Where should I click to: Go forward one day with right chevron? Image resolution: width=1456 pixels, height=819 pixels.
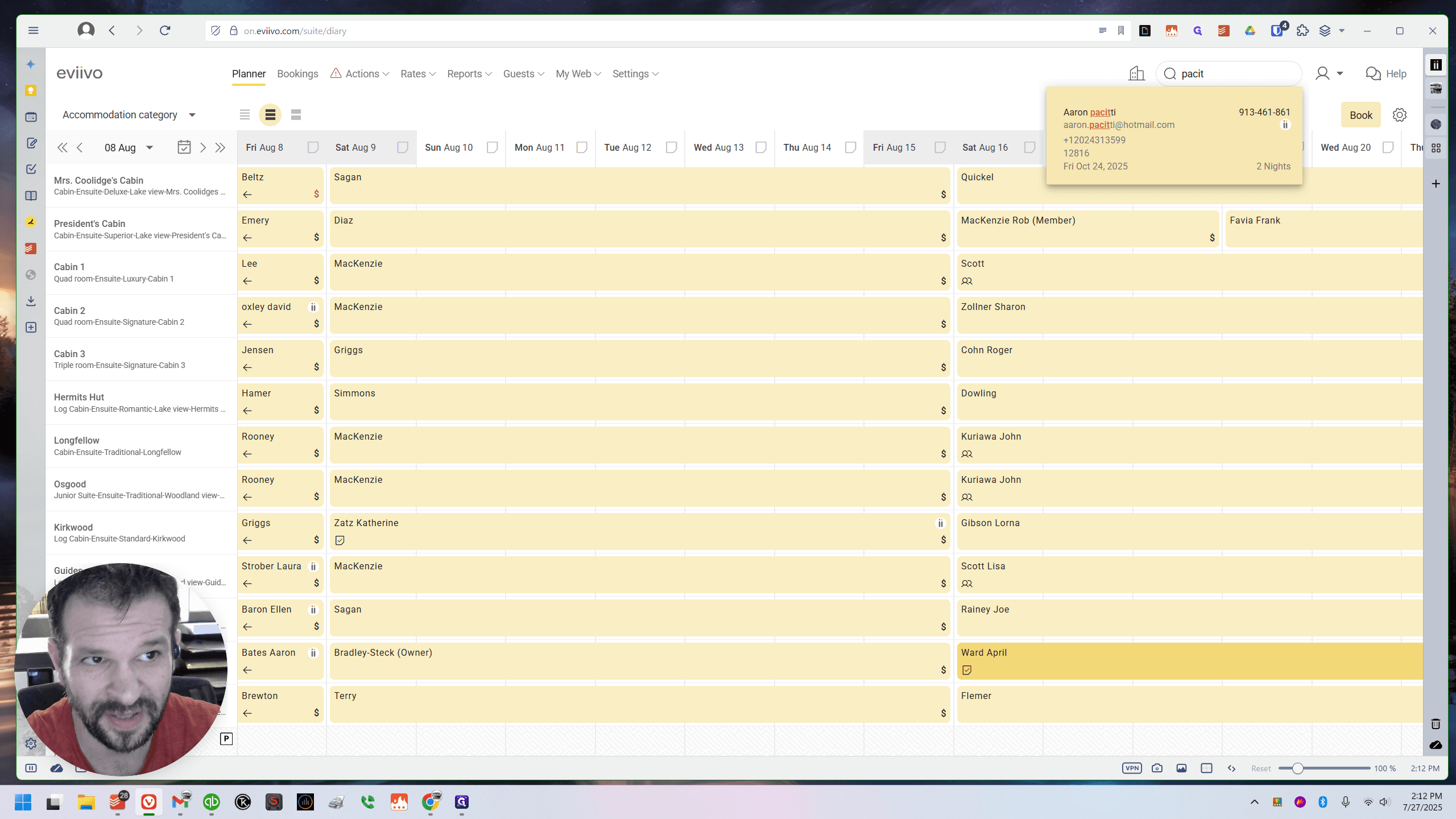click(x=202, y=148)
